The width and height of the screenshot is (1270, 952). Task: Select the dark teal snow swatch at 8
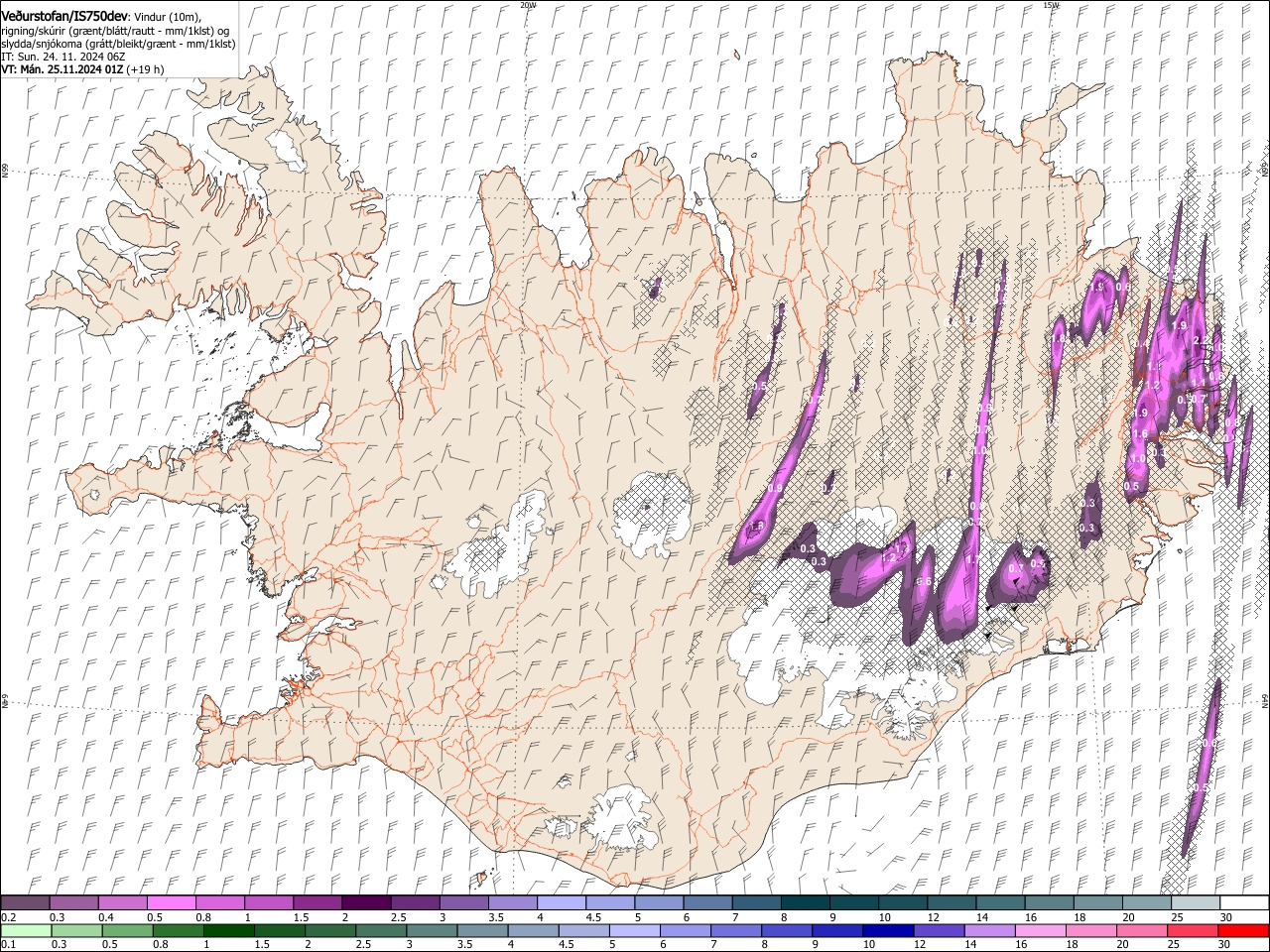tap(805, 902)
